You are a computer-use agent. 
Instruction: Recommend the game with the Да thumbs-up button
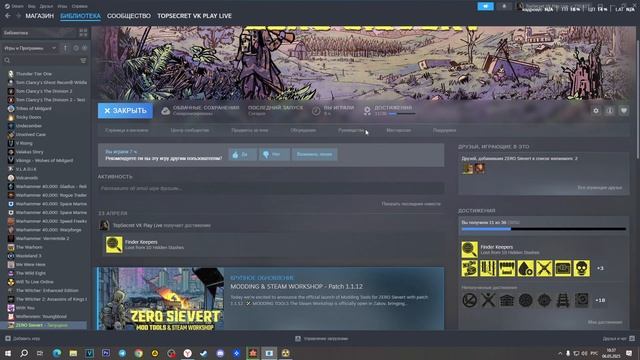click(242, 154)
